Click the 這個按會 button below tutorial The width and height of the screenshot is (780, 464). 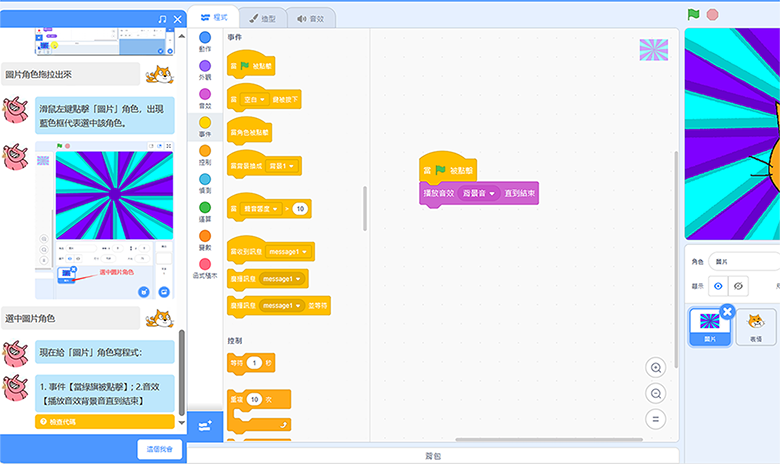[160, 449]
